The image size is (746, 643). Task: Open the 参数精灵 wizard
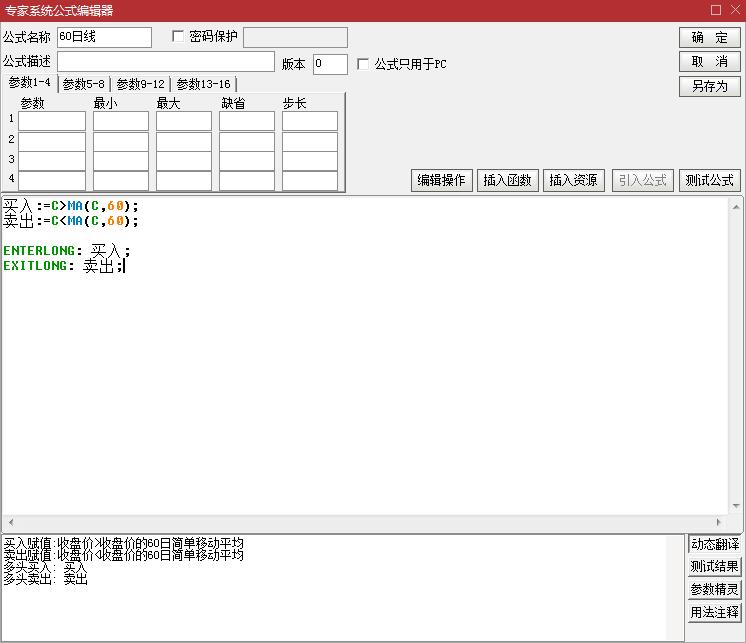pyautogui.click(x=715, y=590)
